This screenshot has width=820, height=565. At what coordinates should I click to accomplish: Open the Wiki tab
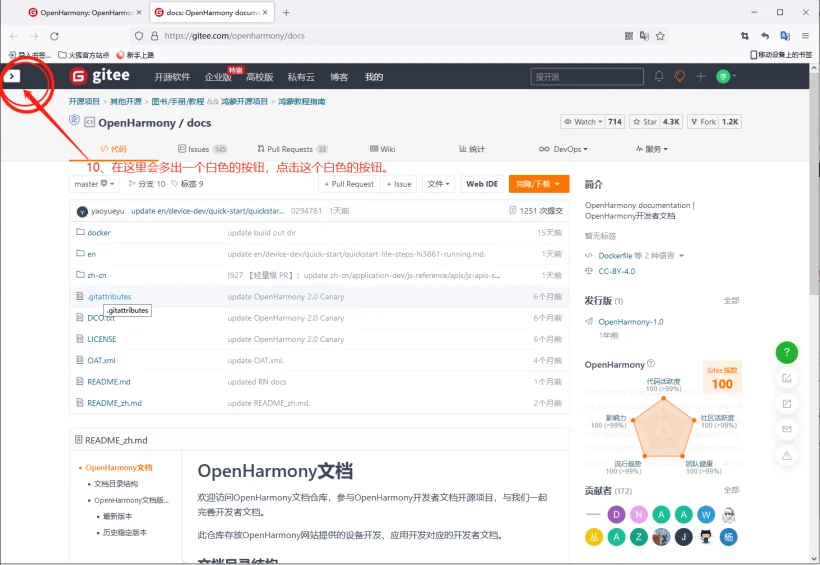click(x=382, y=149)
